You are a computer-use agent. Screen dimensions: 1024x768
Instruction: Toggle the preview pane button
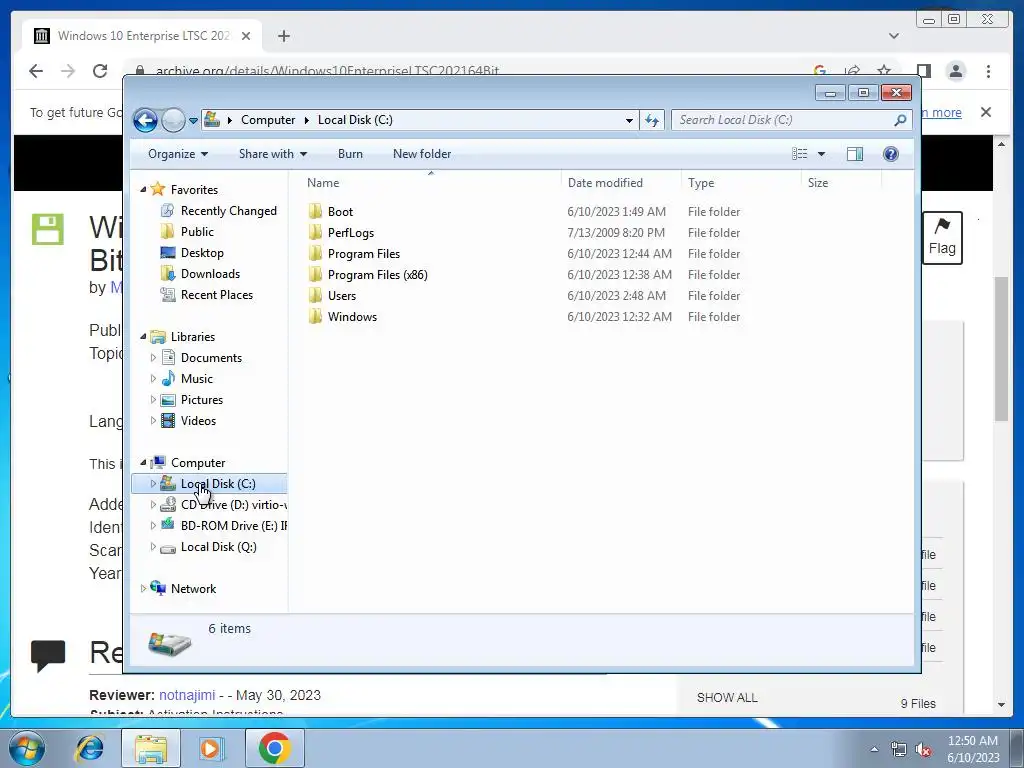click(x=854, y=154)
